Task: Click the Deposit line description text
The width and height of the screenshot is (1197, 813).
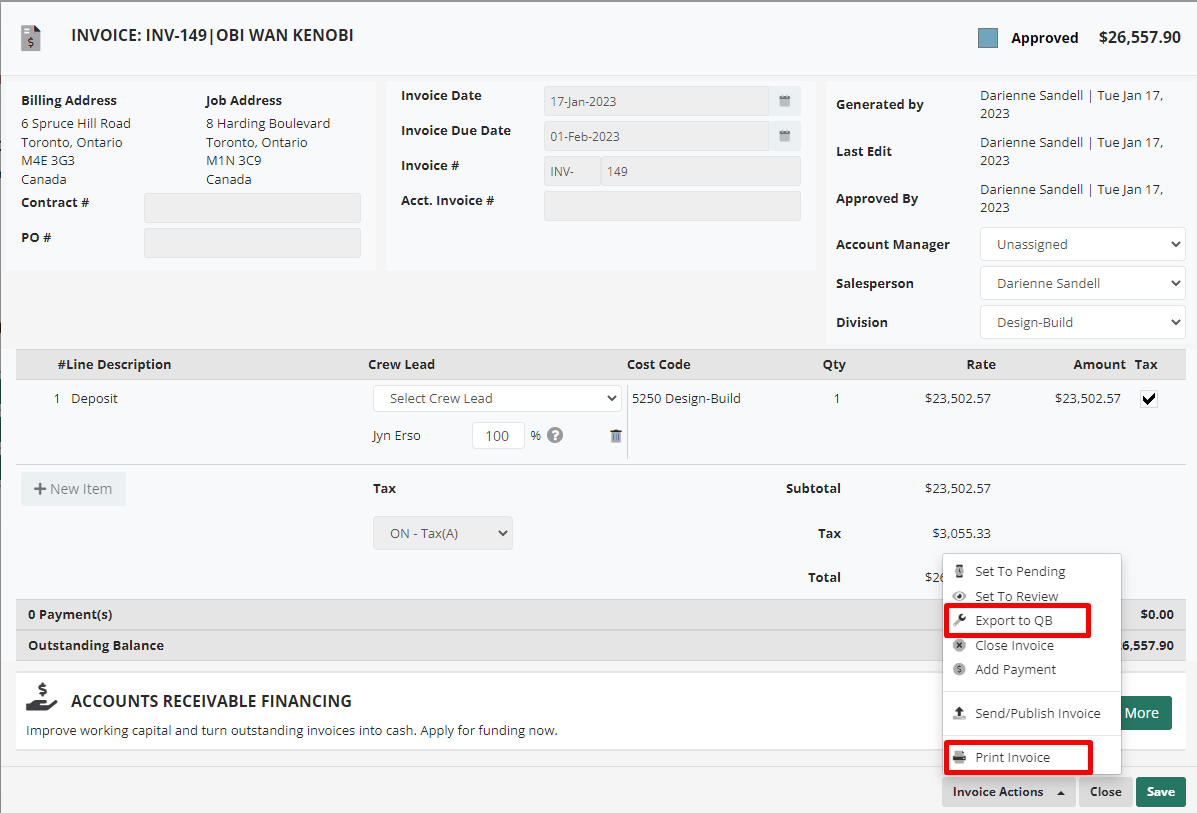Action: click(x=94, y=398)
